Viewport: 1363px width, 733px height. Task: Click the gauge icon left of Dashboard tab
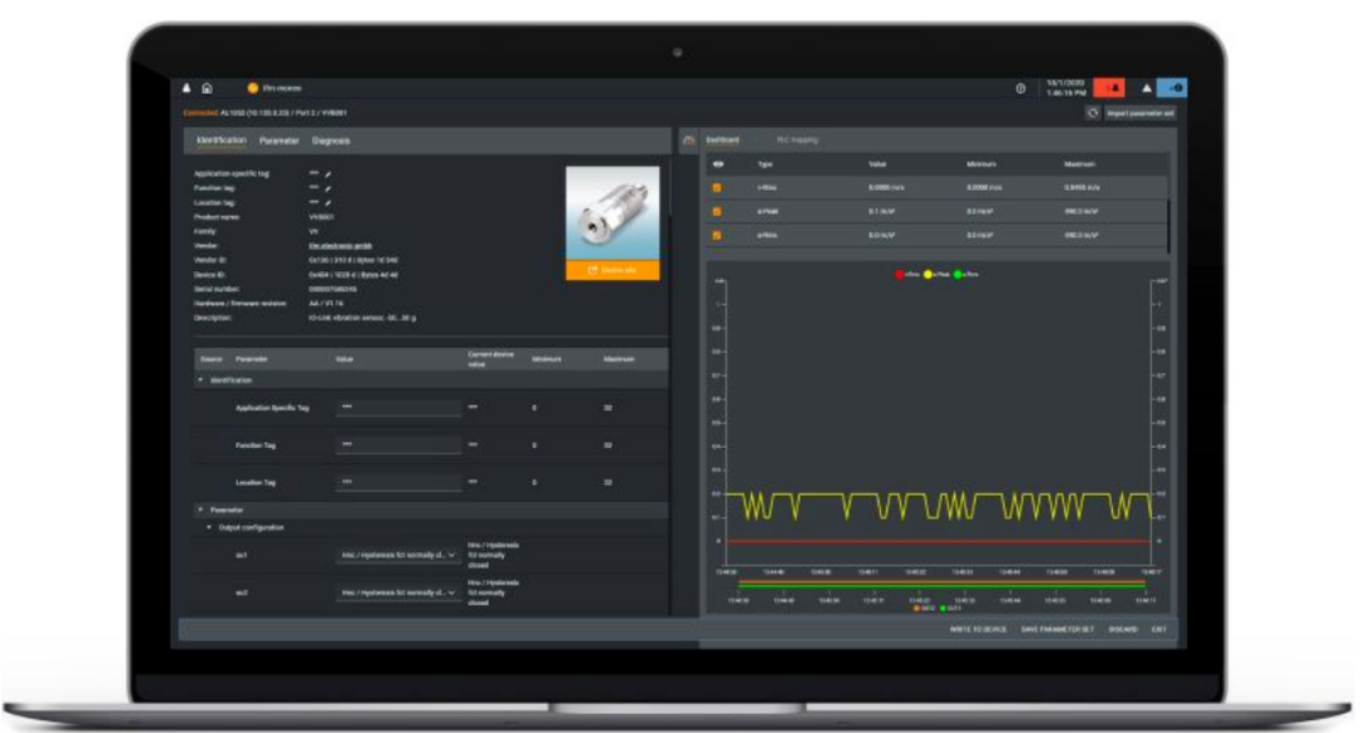[688, 141]
